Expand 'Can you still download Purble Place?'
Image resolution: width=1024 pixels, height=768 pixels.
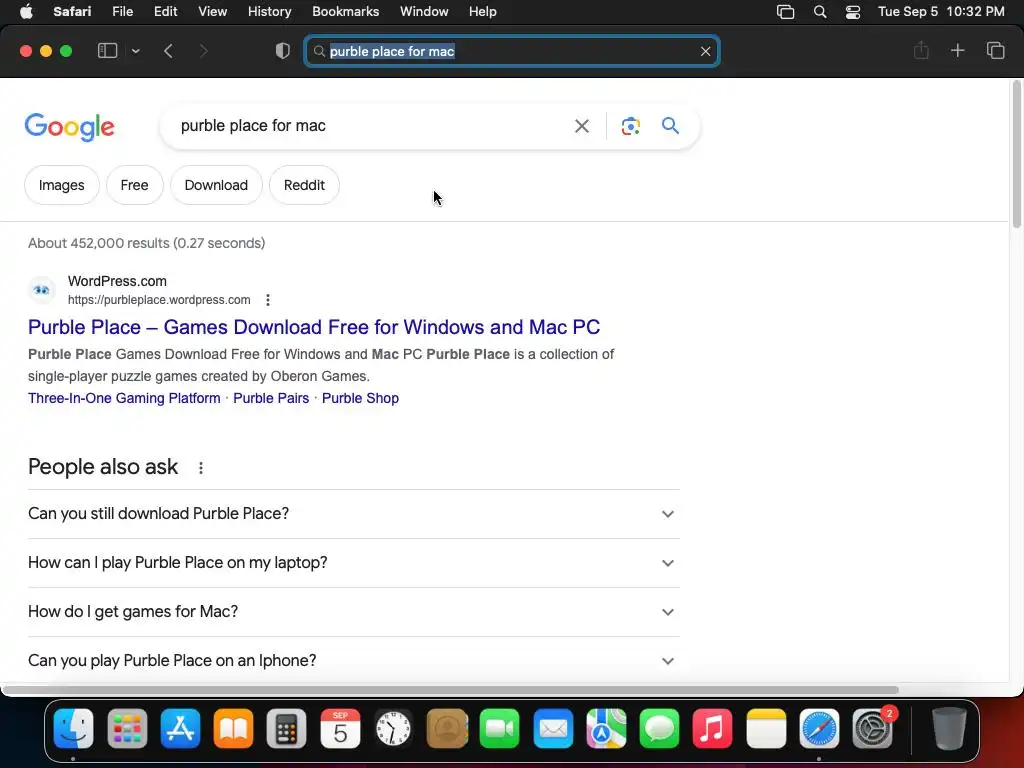point(354,514)
